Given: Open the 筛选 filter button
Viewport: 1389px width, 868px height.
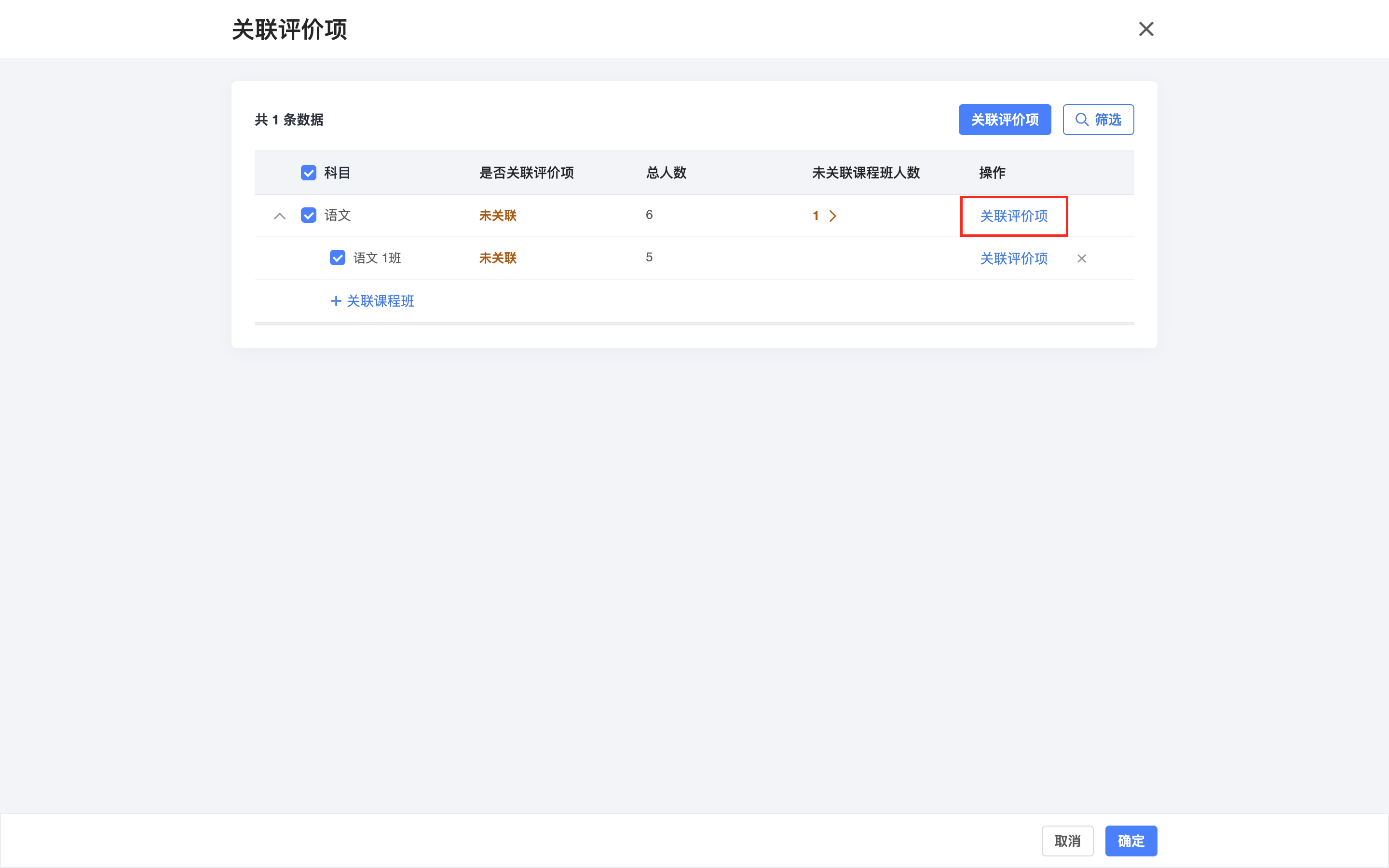Looking at the screenshot, I should 1098,120.
